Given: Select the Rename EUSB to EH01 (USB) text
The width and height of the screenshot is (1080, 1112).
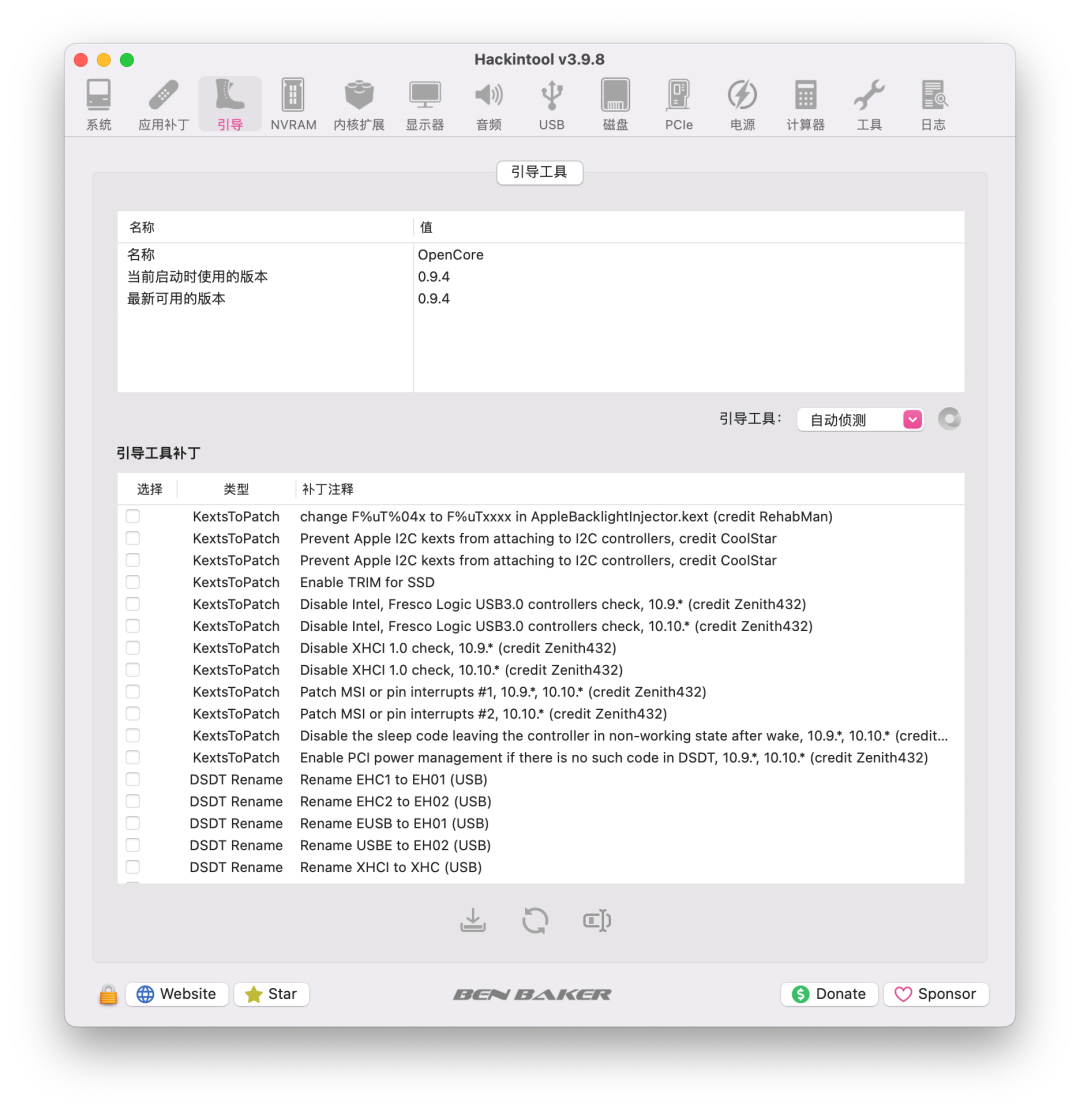Looking at the screenshot, I should click(394, 823).
